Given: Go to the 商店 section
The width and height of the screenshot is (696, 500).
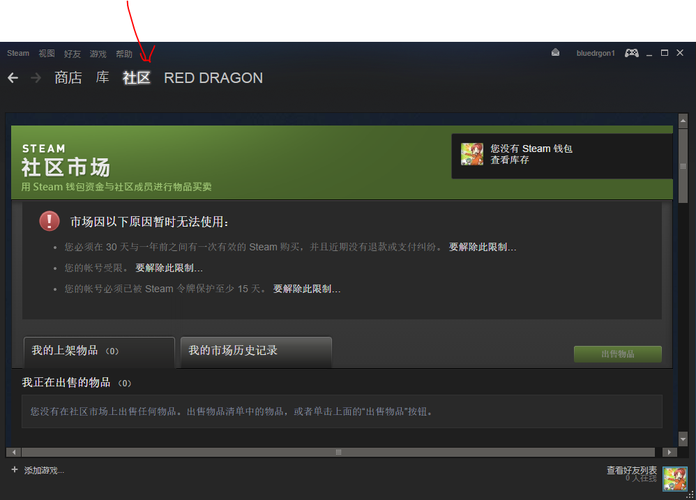Looking at the screenshot, I should pyautogui.click(x=68, y=78).
